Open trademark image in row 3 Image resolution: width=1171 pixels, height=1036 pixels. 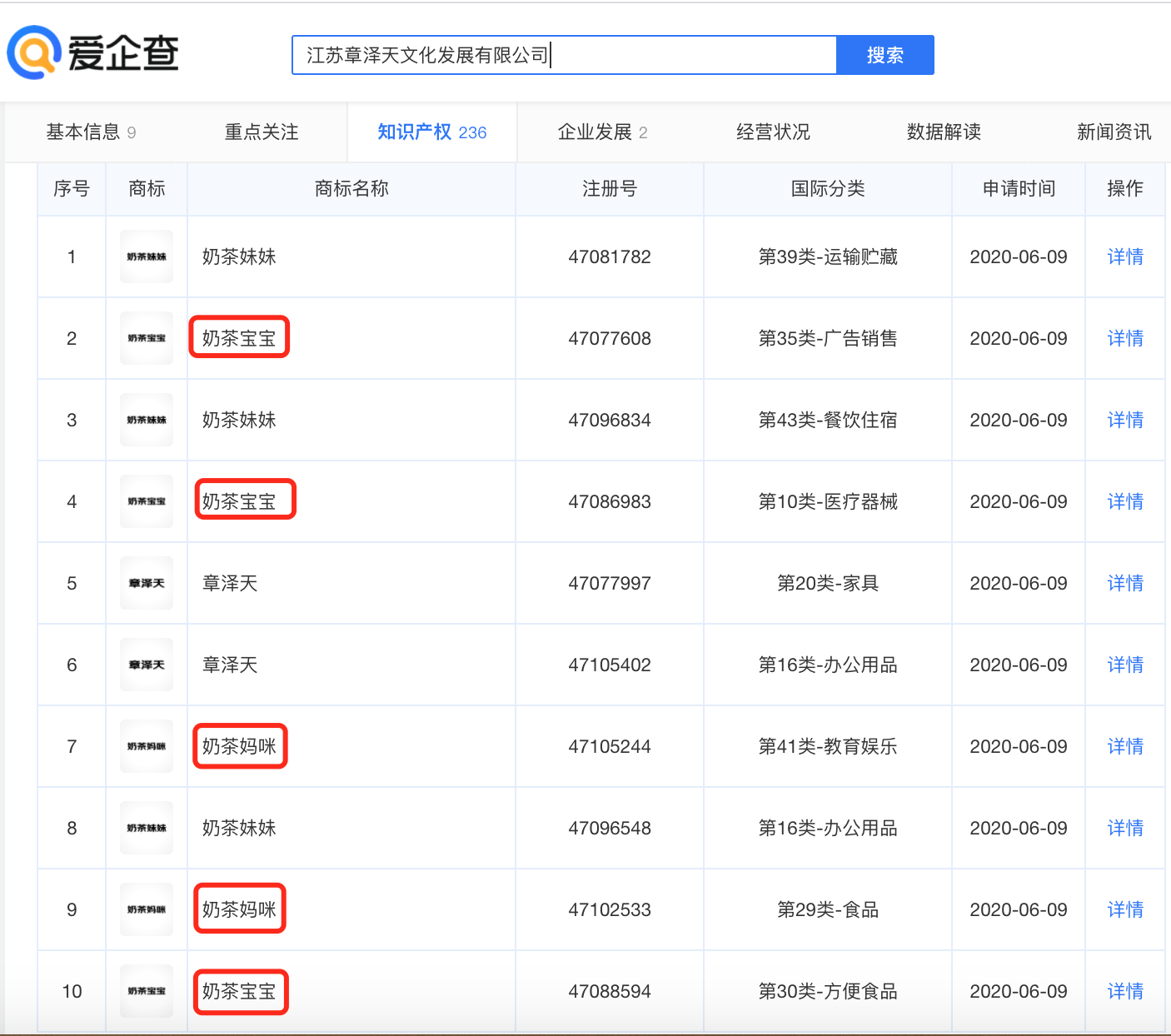pos(147,420)
